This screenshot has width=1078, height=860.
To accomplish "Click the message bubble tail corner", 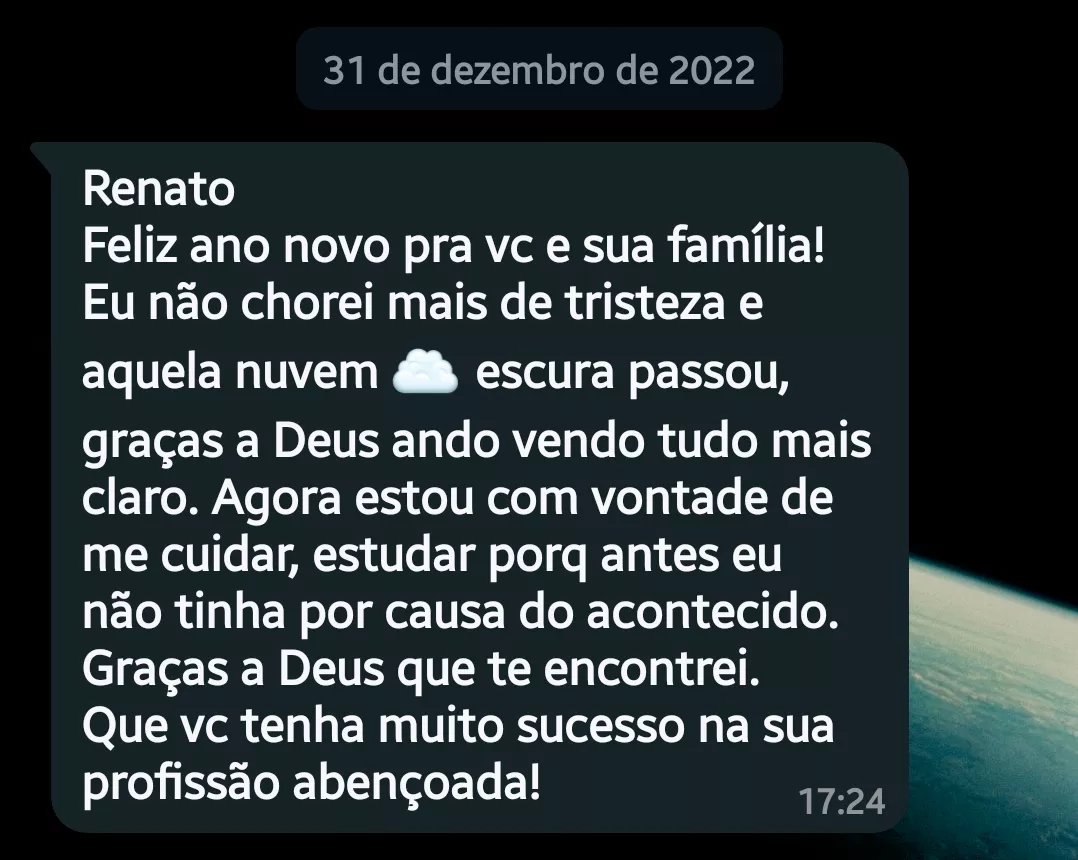I will tap(40, 155).
